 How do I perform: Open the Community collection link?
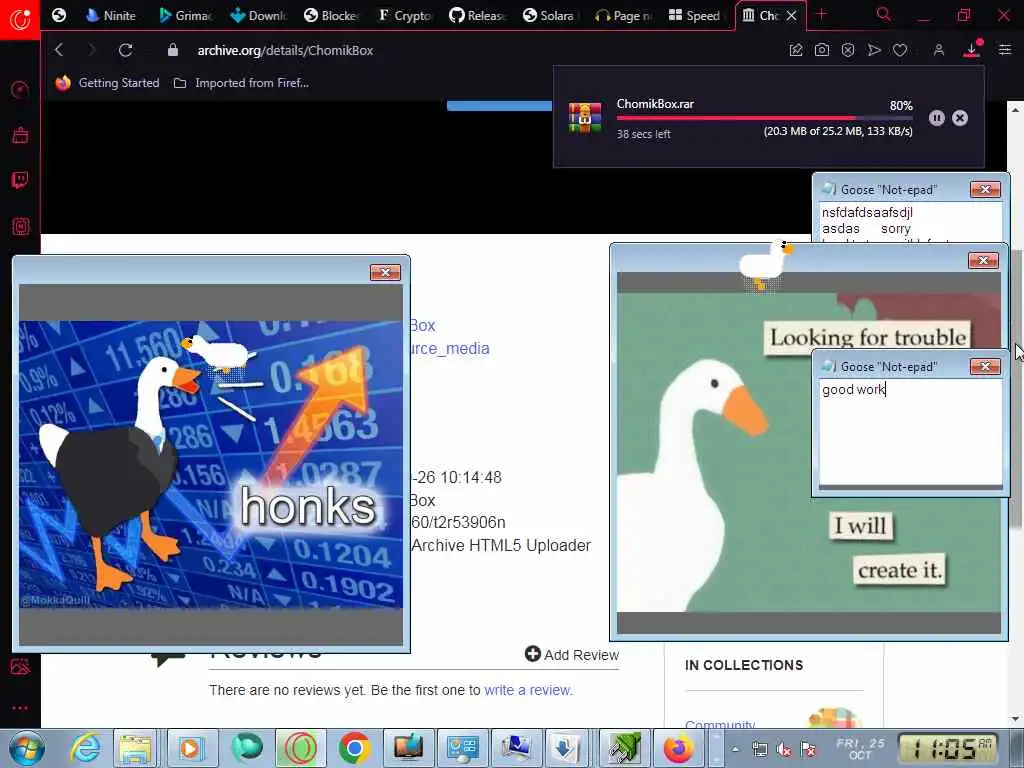pos(720,724)
